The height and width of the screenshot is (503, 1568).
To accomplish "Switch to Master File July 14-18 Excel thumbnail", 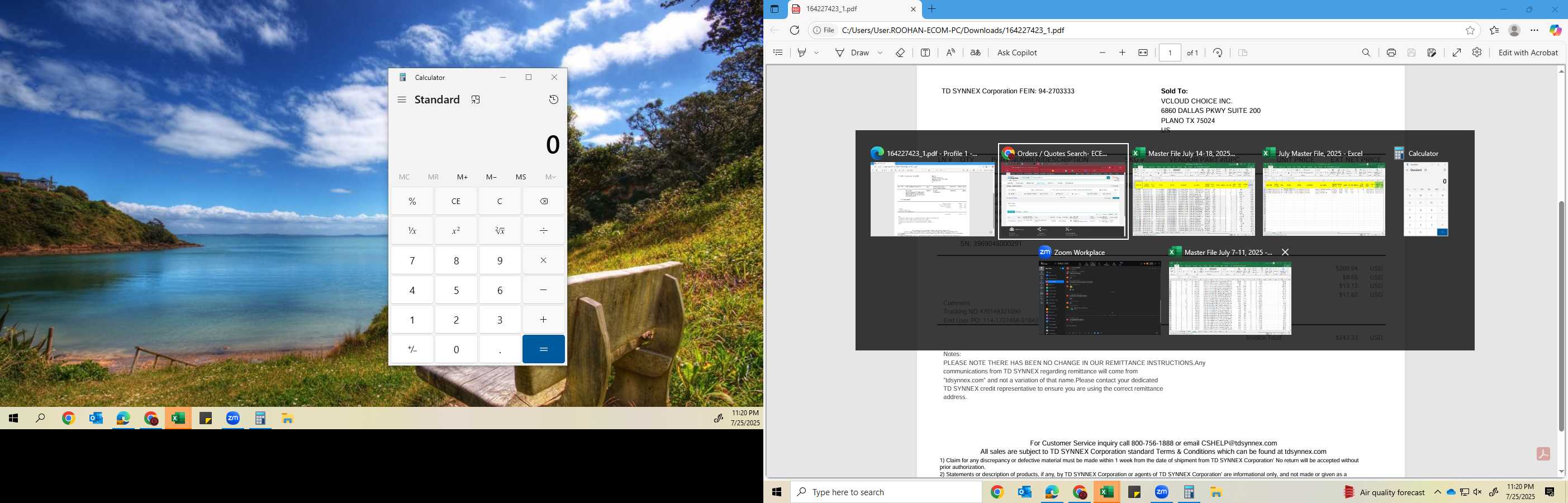I will tap(1193, 192).
